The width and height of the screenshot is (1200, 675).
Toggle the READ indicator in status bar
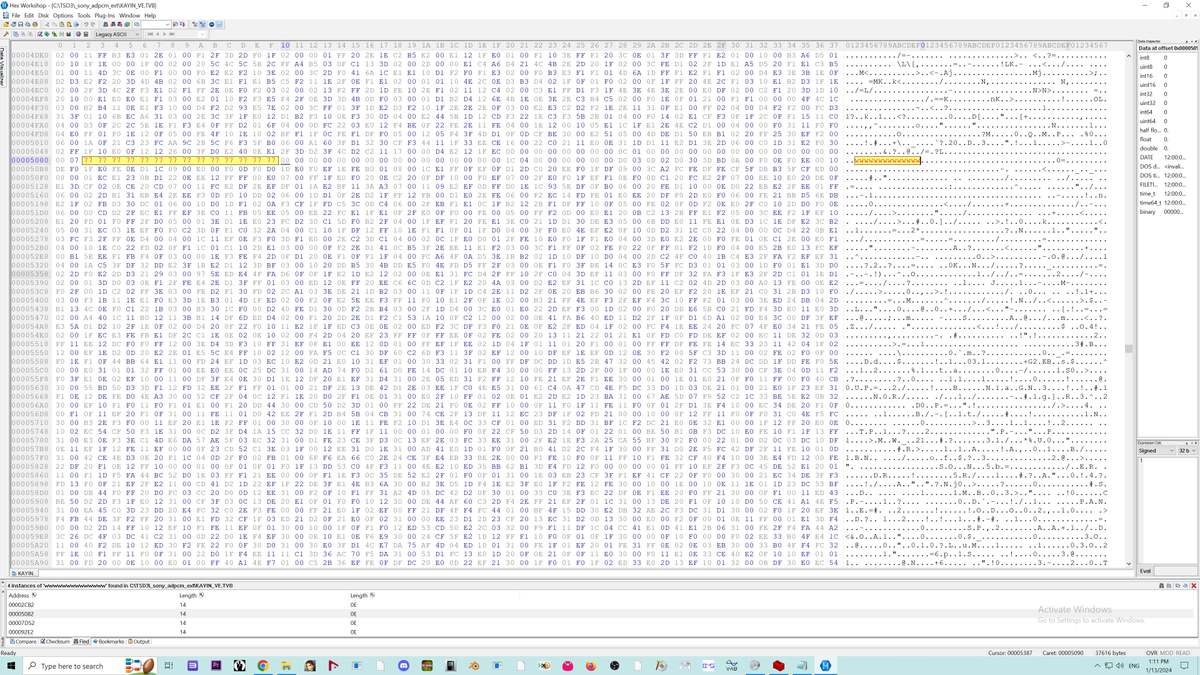[1183, 653]
